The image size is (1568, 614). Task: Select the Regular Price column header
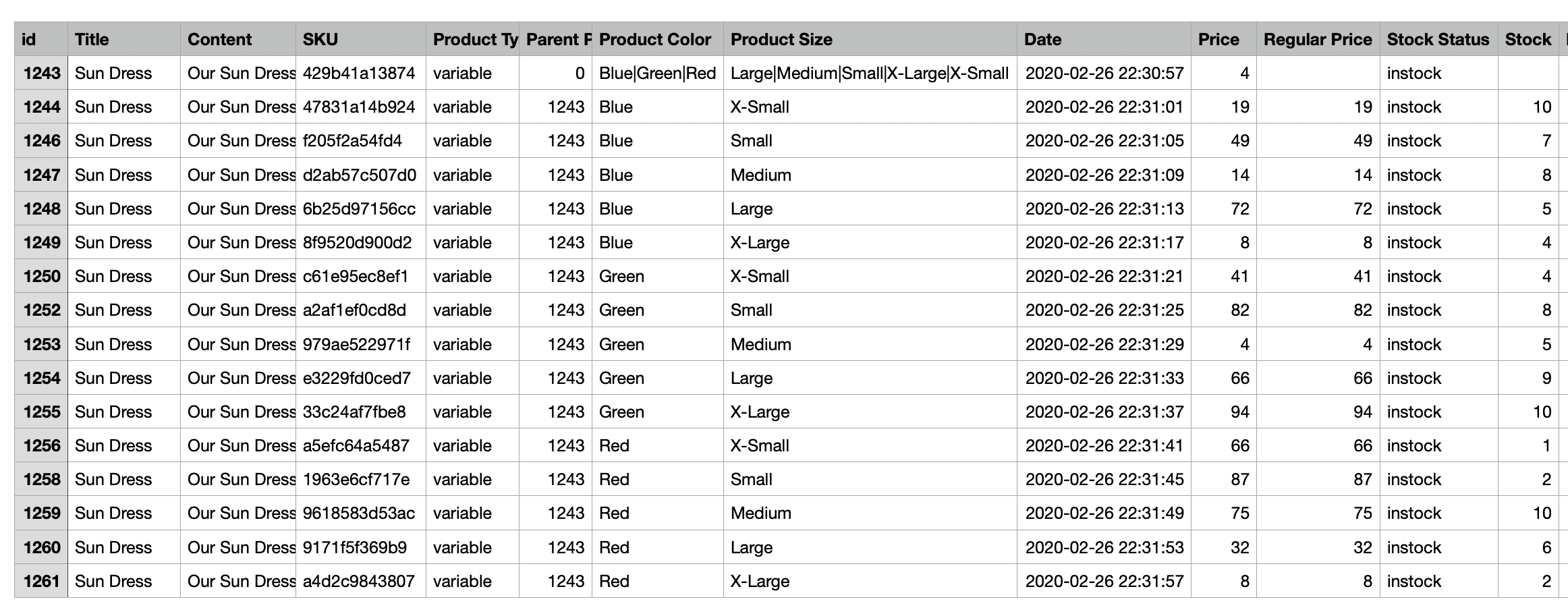click(x=1318, y=39)
